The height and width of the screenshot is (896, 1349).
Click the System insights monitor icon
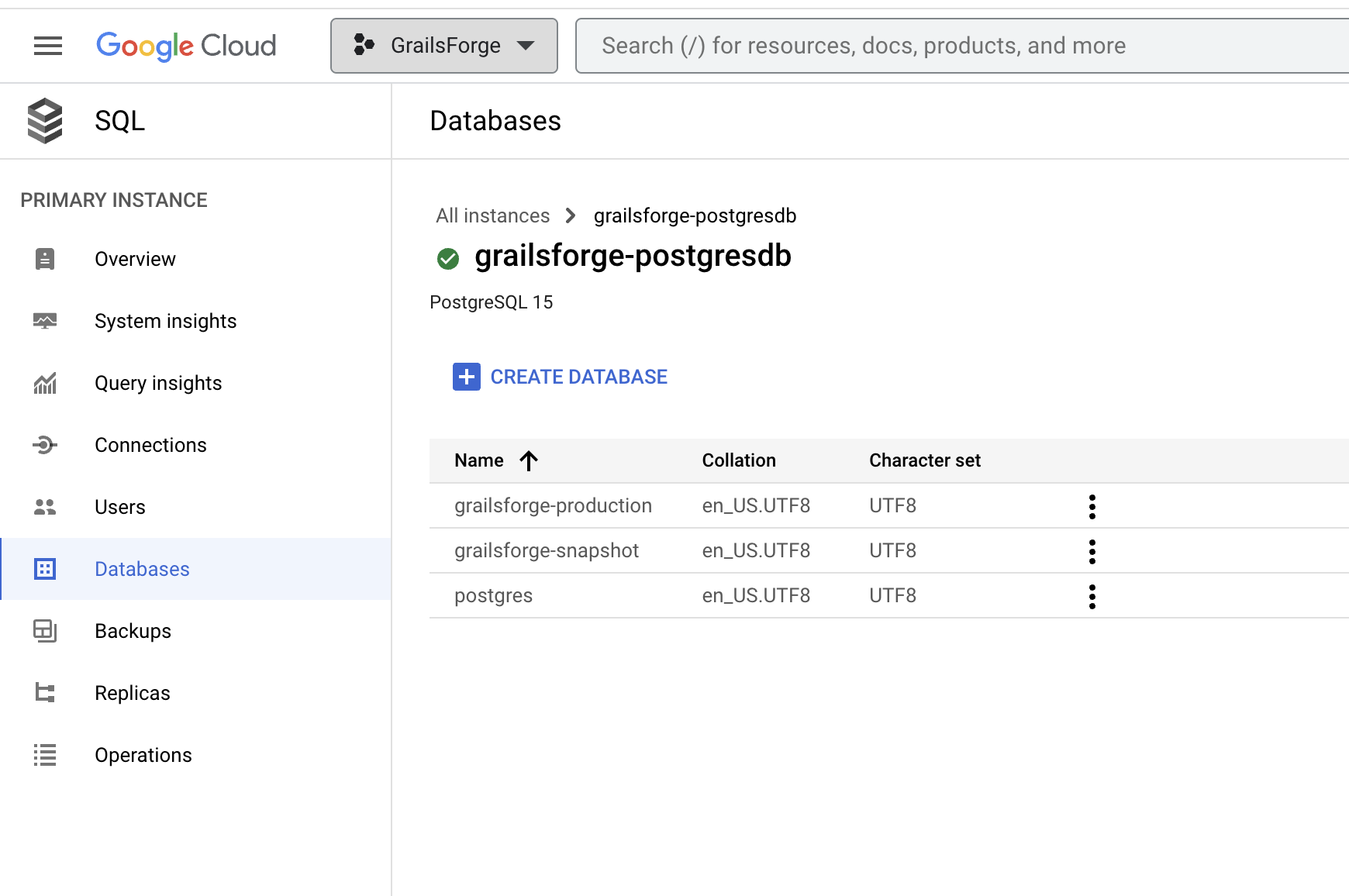tap(45, 321)
